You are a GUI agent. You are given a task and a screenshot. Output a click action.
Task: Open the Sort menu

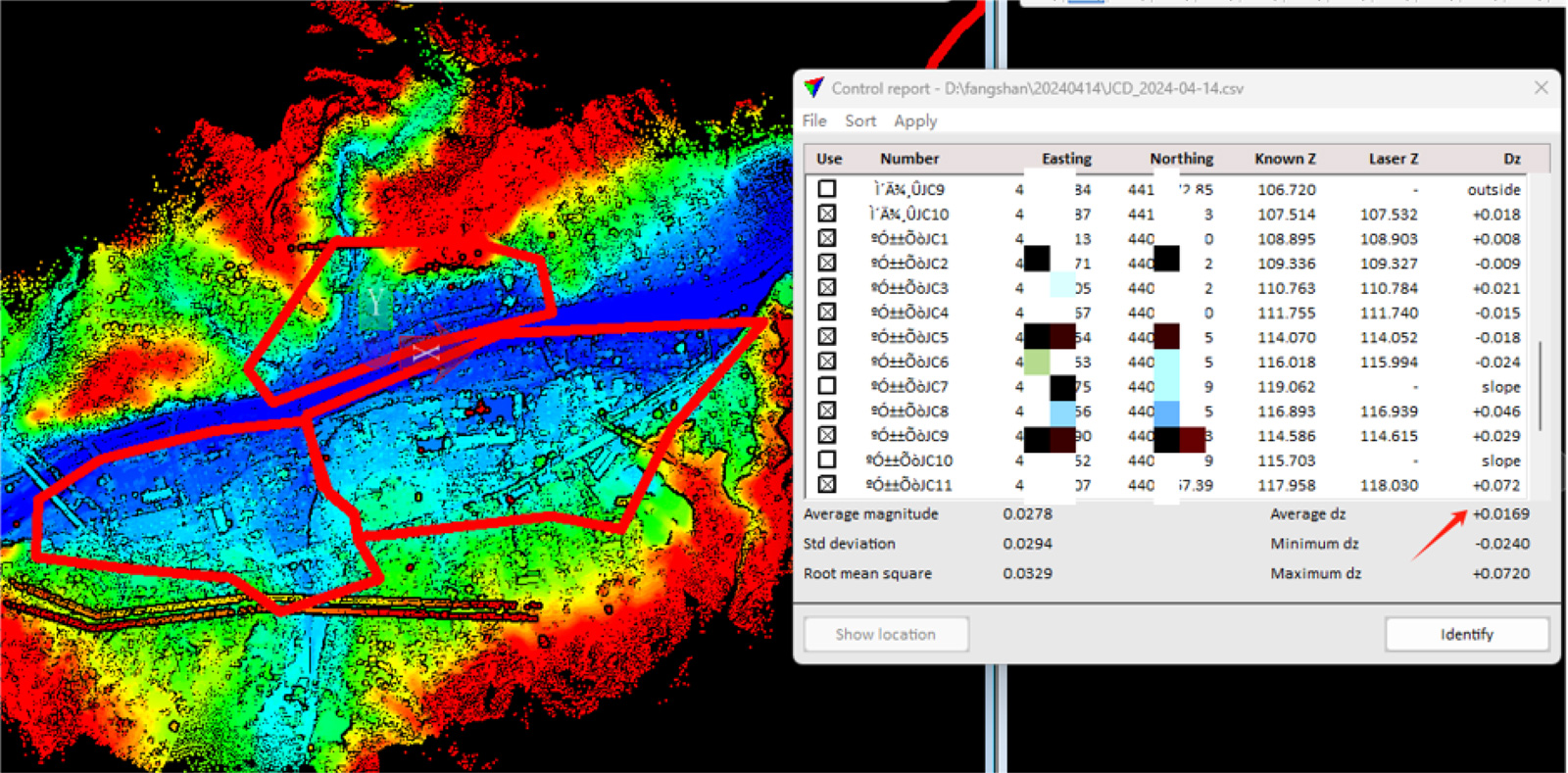click(860, 121)
